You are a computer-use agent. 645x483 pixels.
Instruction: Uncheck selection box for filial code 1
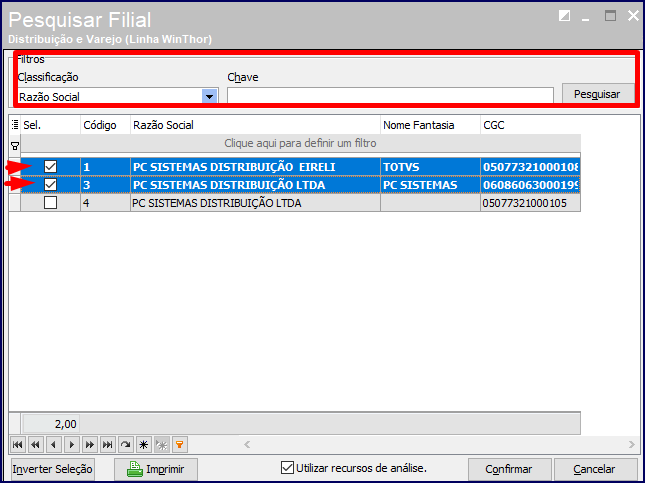coord(51,167)
